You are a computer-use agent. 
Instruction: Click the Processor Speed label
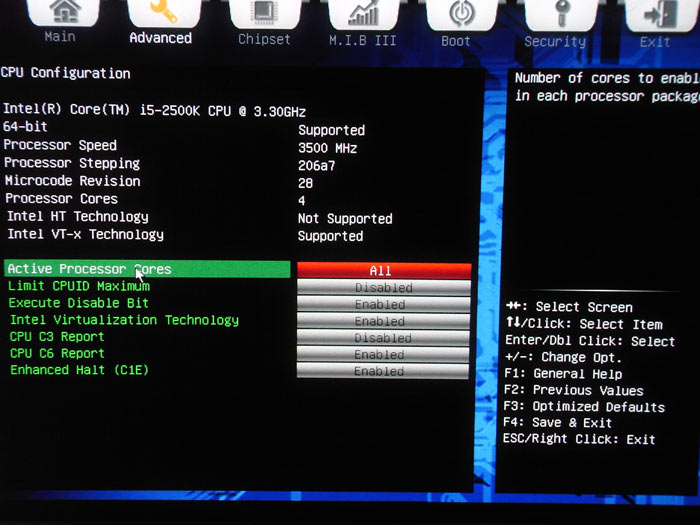tap(60, 145)
